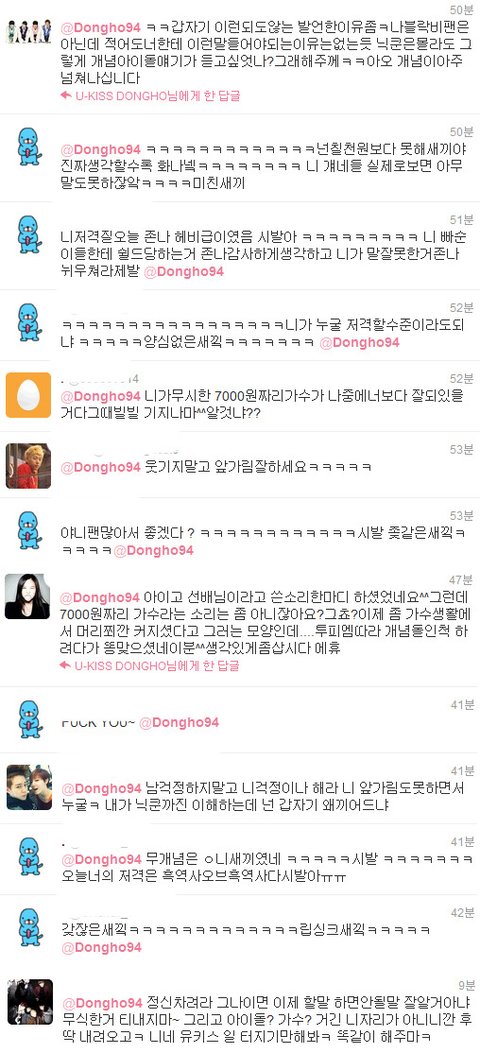View the red cap user's avatar
Image resolution: width=480 pixels, height=1053 pixels.
click(29, 465)
